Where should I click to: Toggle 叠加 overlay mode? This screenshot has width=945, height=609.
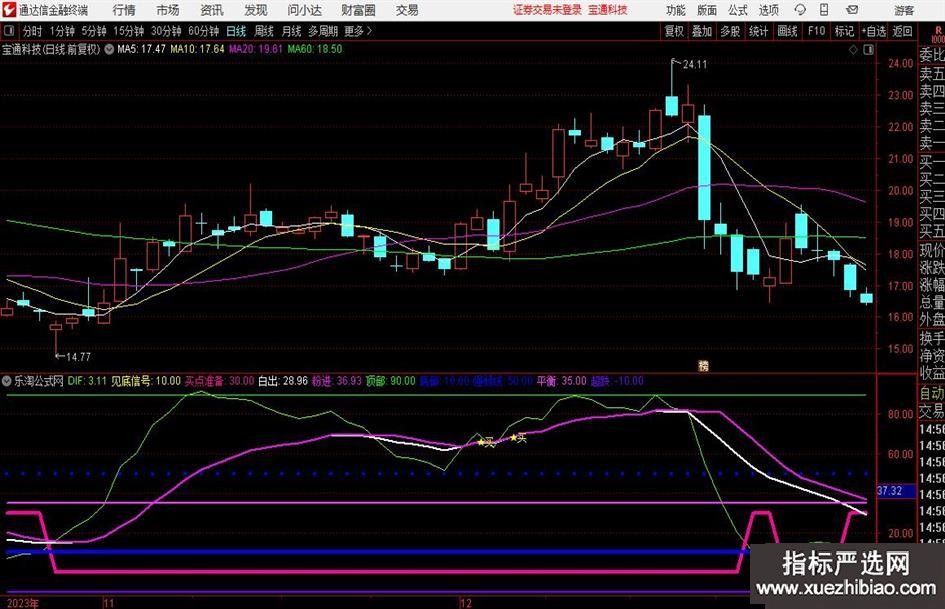click(x=703, y=31)
